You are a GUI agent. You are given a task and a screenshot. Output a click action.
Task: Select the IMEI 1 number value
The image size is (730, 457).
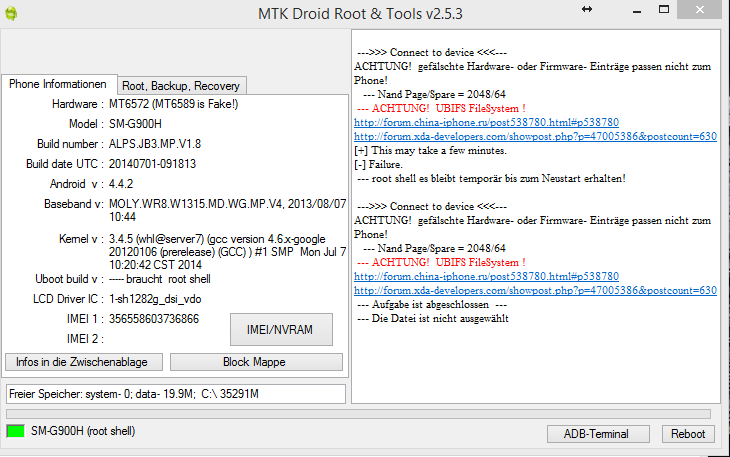[x=154, y=319]
